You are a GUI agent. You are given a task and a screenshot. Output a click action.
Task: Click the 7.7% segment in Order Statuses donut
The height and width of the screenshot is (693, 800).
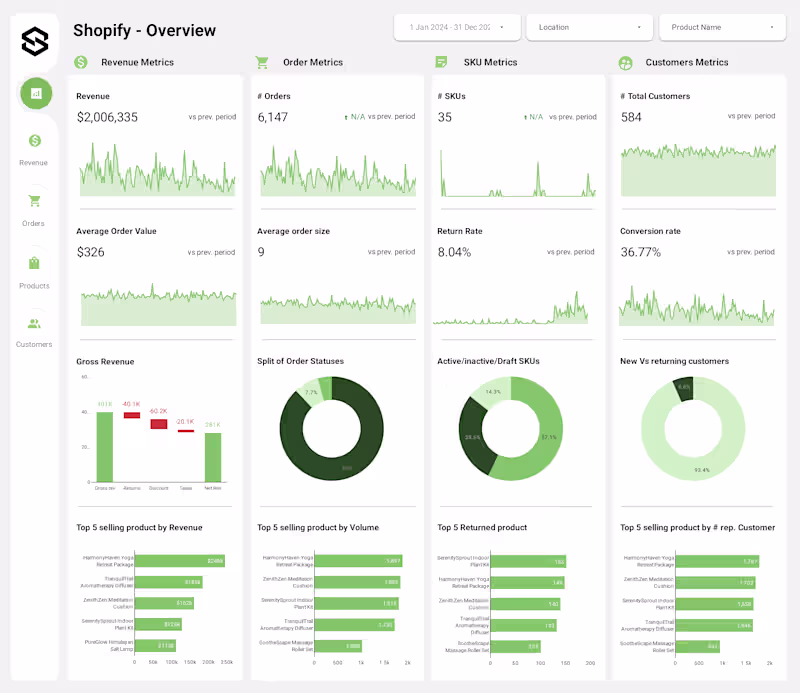309,391
